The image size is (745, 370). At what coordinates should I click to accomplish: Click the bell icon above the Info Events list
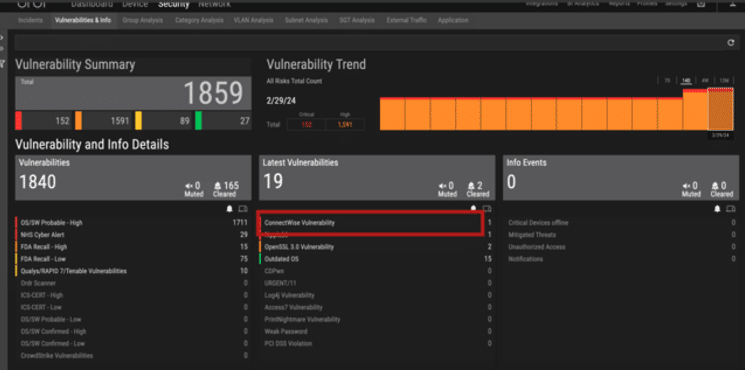point(717,209)
